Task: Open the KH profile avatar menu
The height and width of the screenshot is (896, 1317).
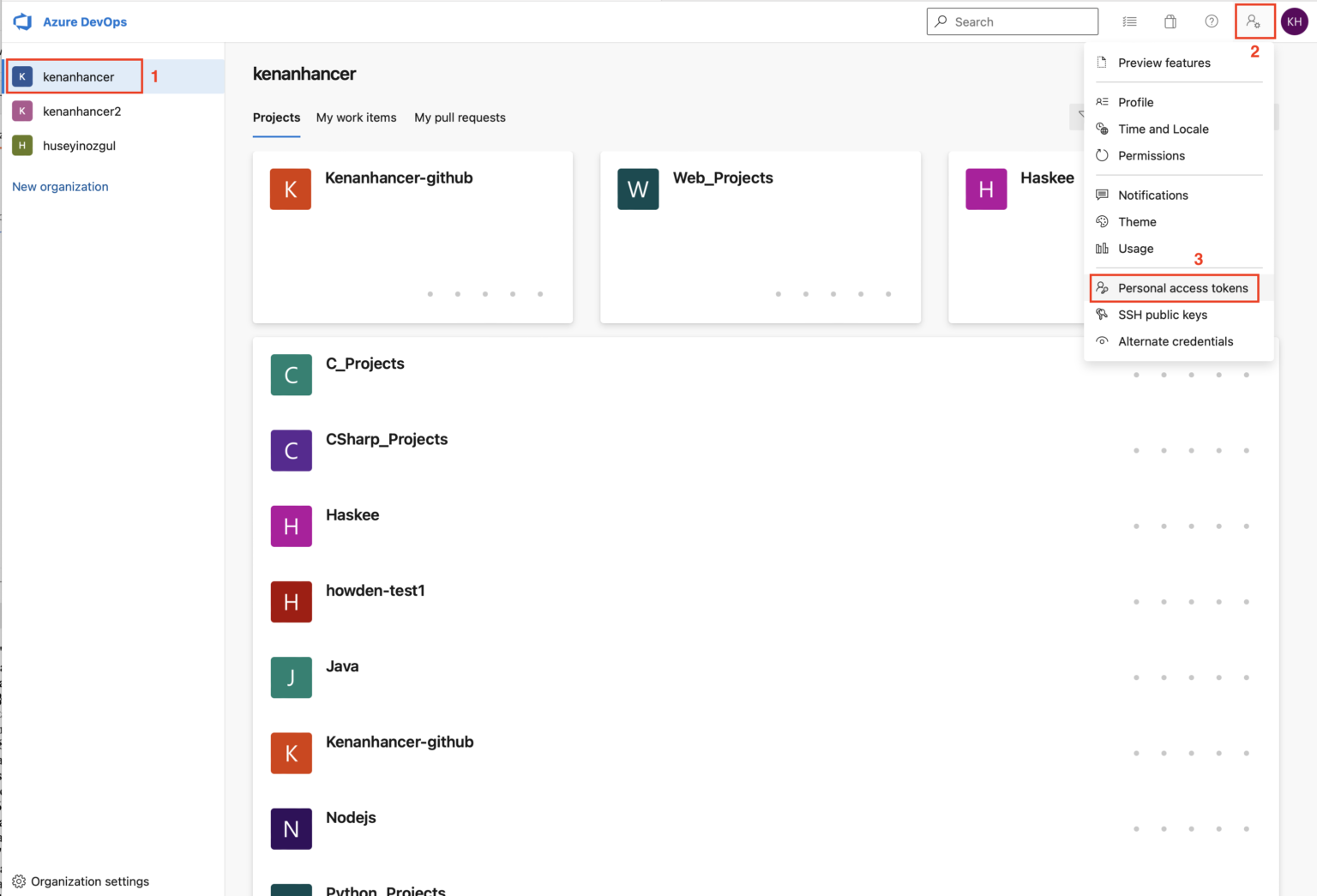Action: tap(1294, 21)
